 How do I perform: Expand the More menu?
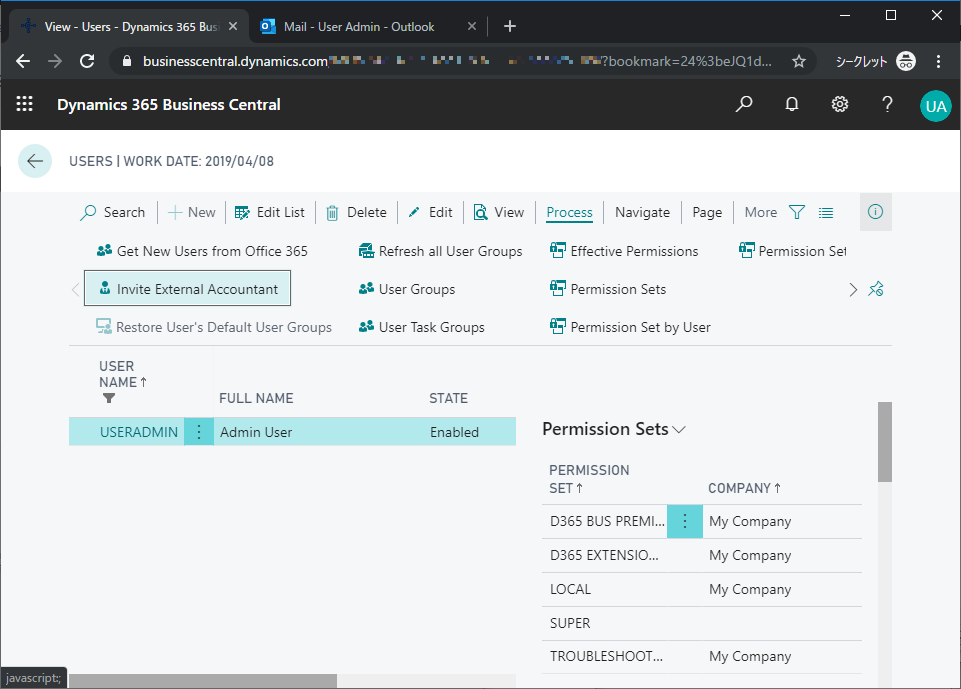(x=761, y=212)
